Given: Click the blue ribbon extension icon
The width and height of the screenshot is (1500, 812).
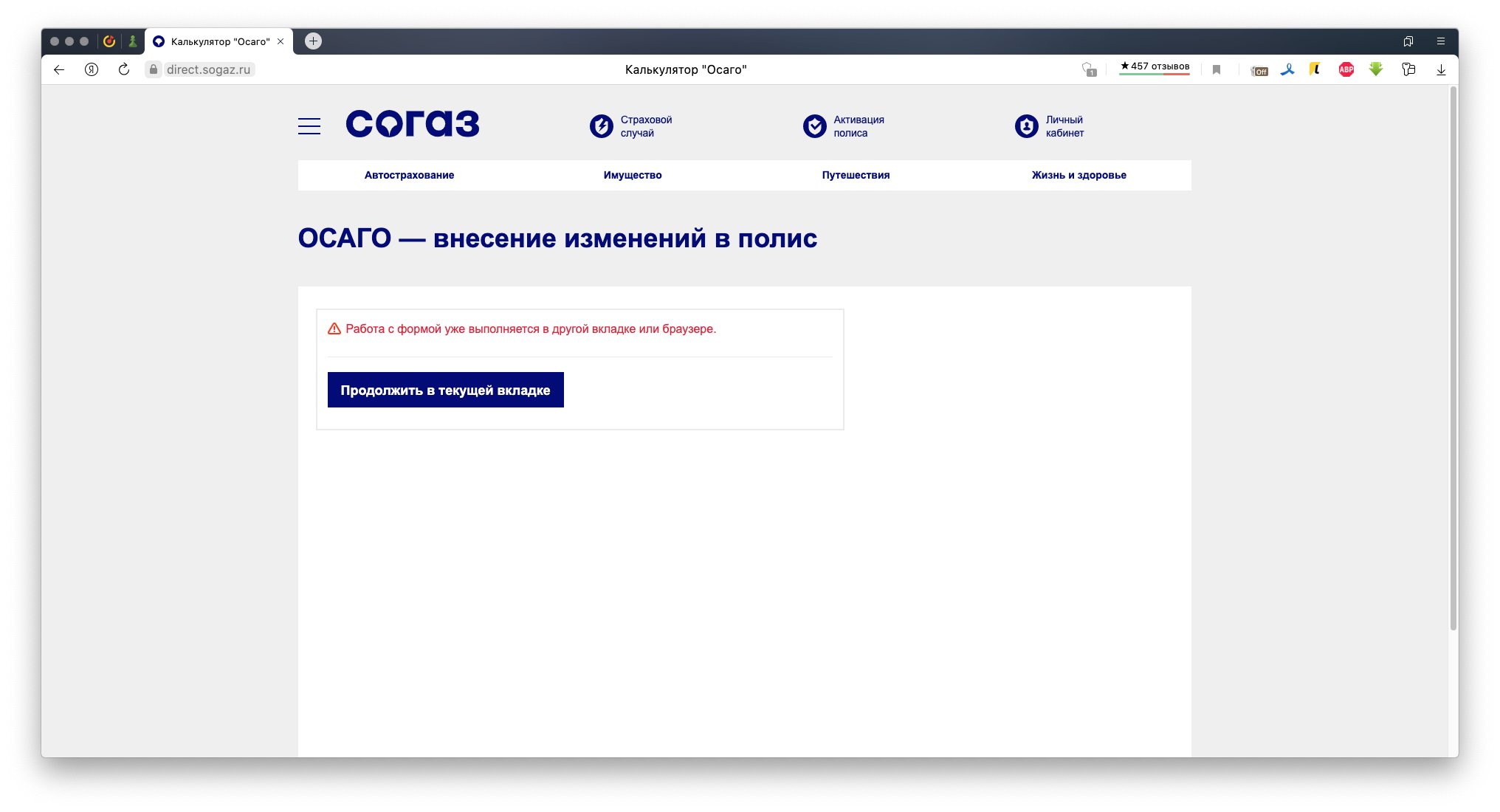Looking at the screenshot, I should (1287, 69).
